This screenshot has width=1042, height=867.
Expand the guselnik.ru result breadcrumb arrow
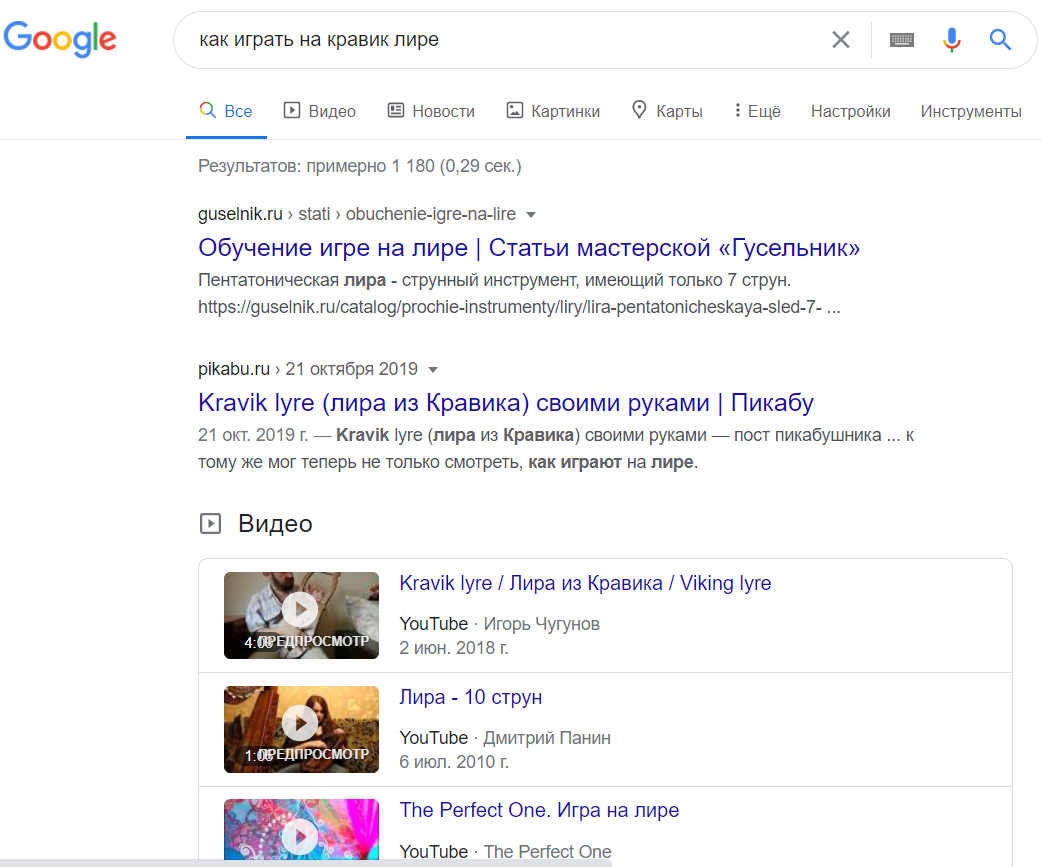(530, 214)
